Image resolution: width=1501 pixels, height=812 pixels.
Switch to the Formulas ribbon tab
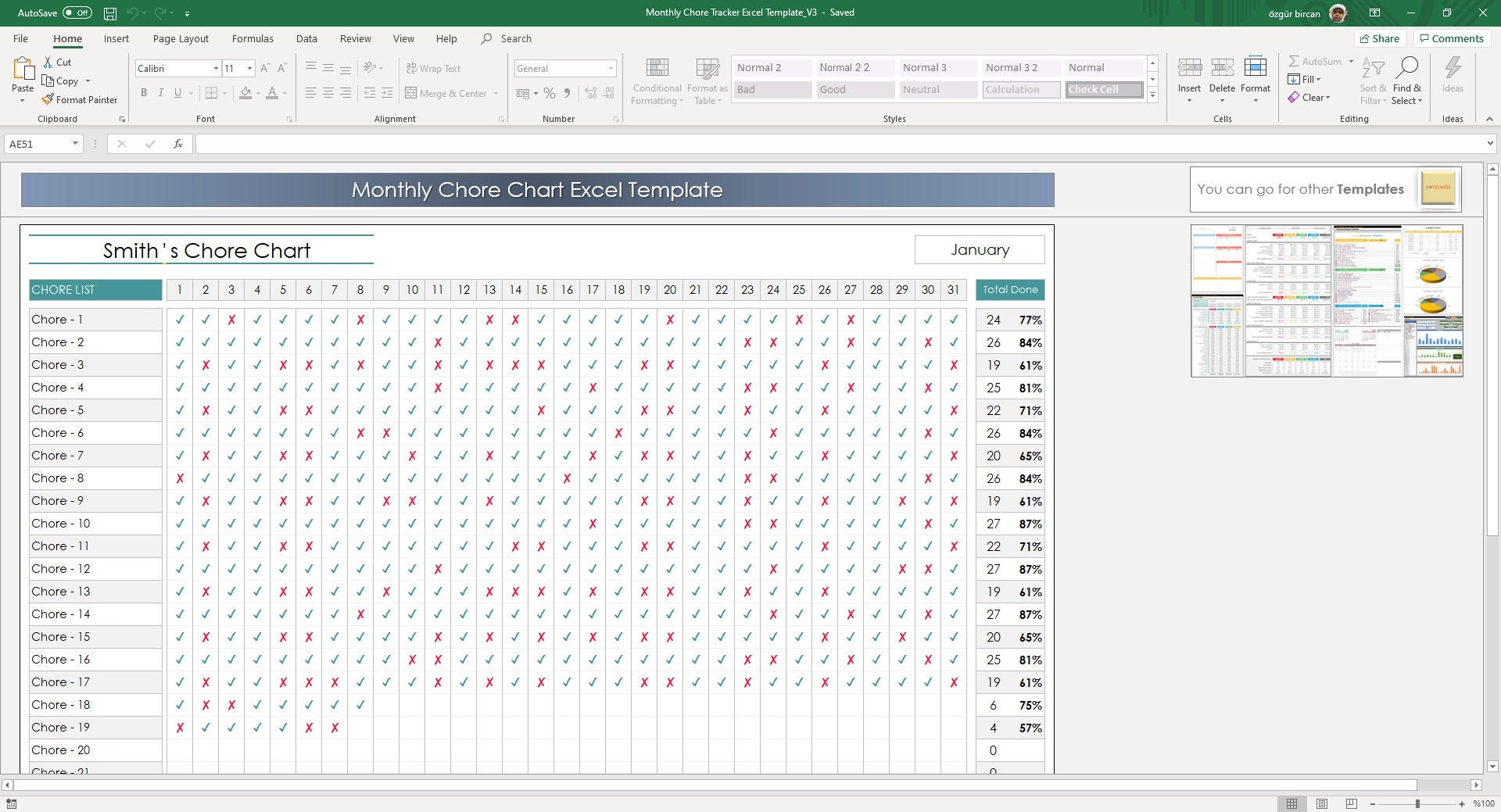click(x=253, y=38)
